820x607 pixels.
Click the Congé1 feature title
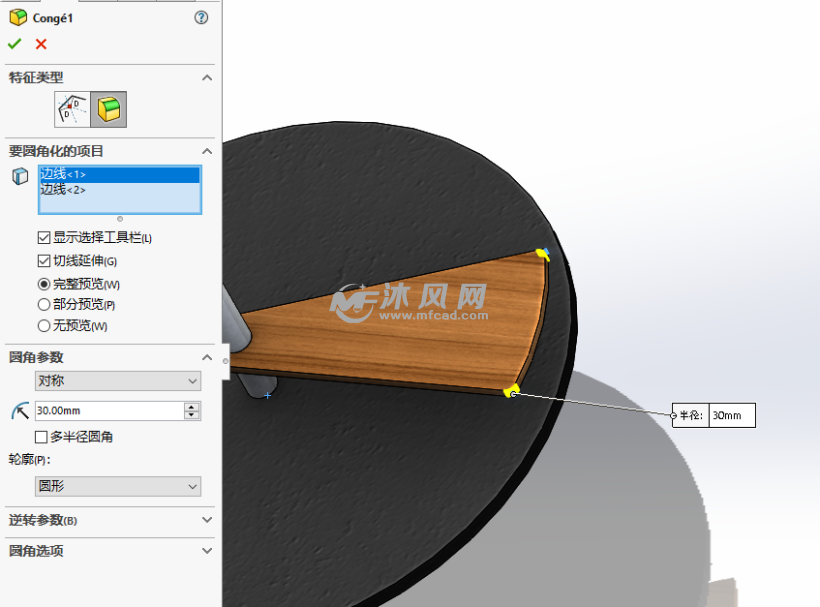pyautogui.click(x=53, y=18)
